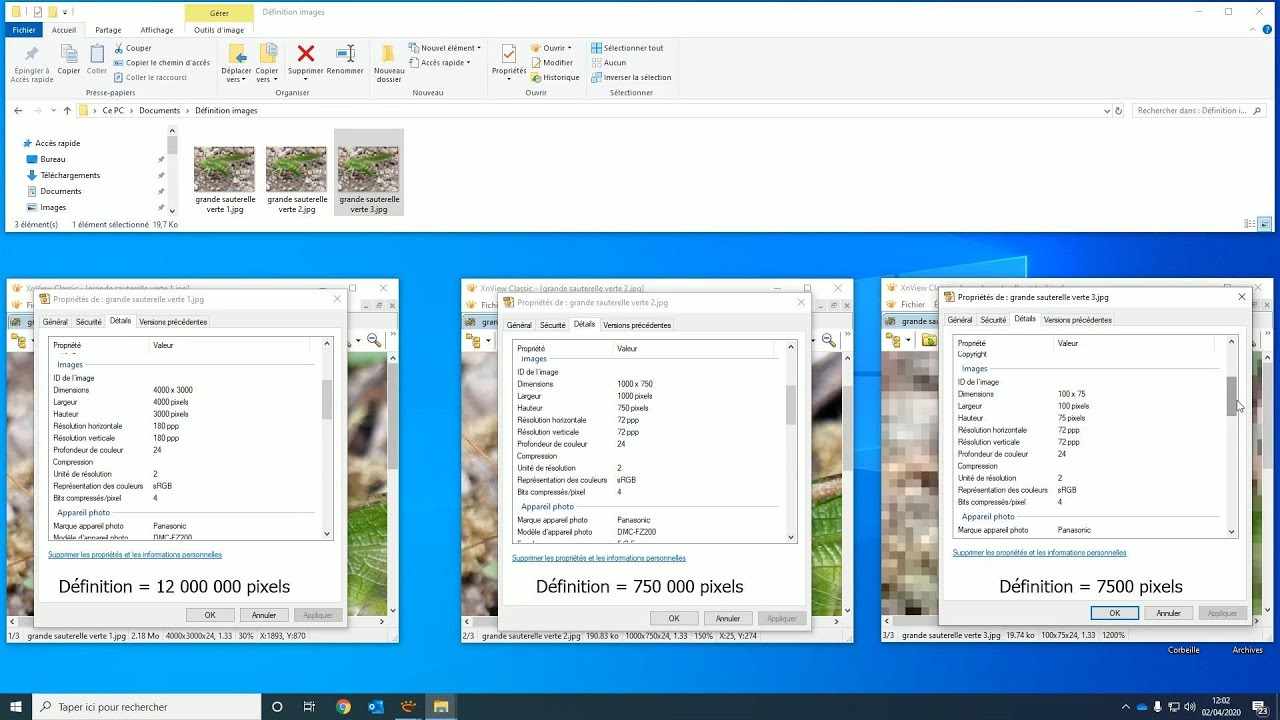
Task: Switch to XnView on the taskbar
Action: [x=408, y=707]
